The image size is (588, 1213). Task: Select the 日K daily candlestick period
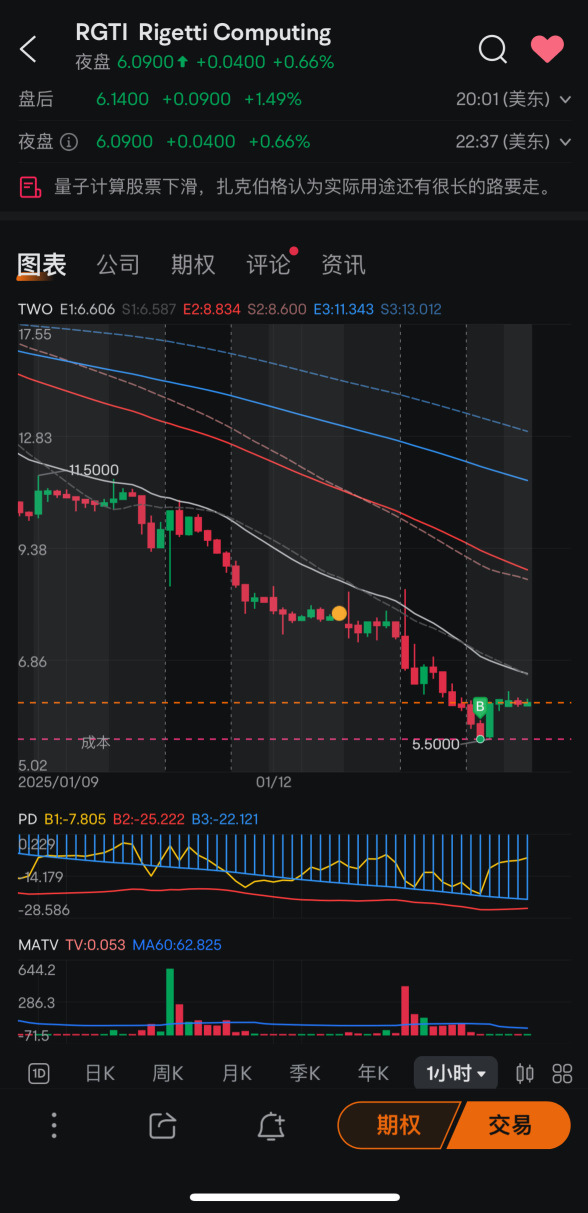click(x=100, y=1074)
